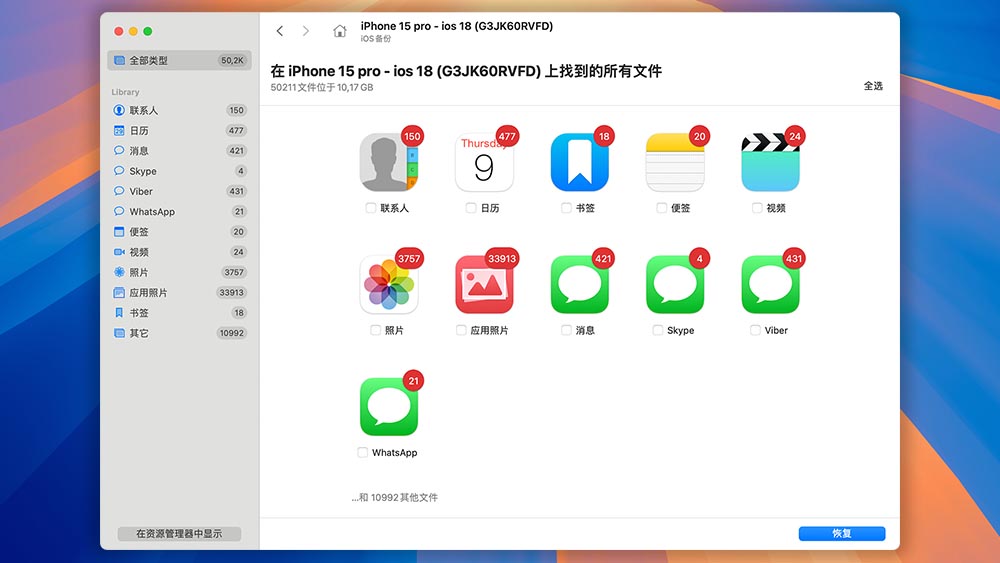This screenshot has height=563, width=1000.
Task: Open the 视频 videos clapperboard icon
Action: click(x=770, y=162)
